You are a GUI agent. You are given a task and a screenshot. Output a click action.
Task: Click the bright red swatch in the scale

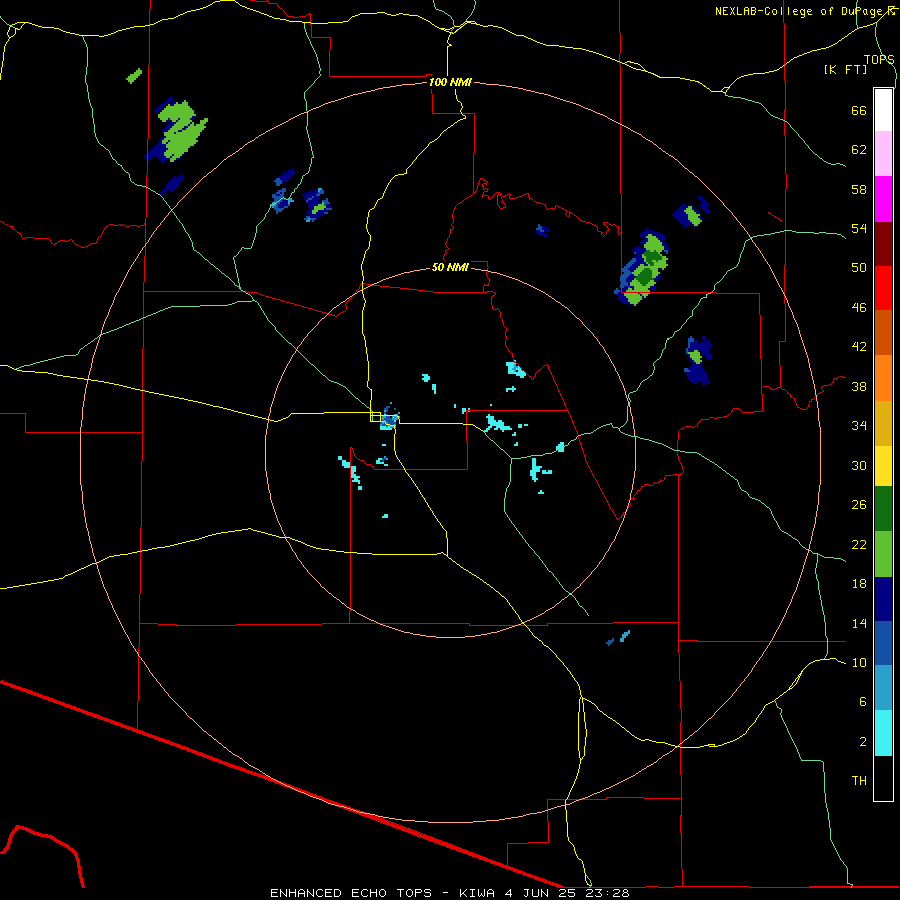click(x=883, y=288)
